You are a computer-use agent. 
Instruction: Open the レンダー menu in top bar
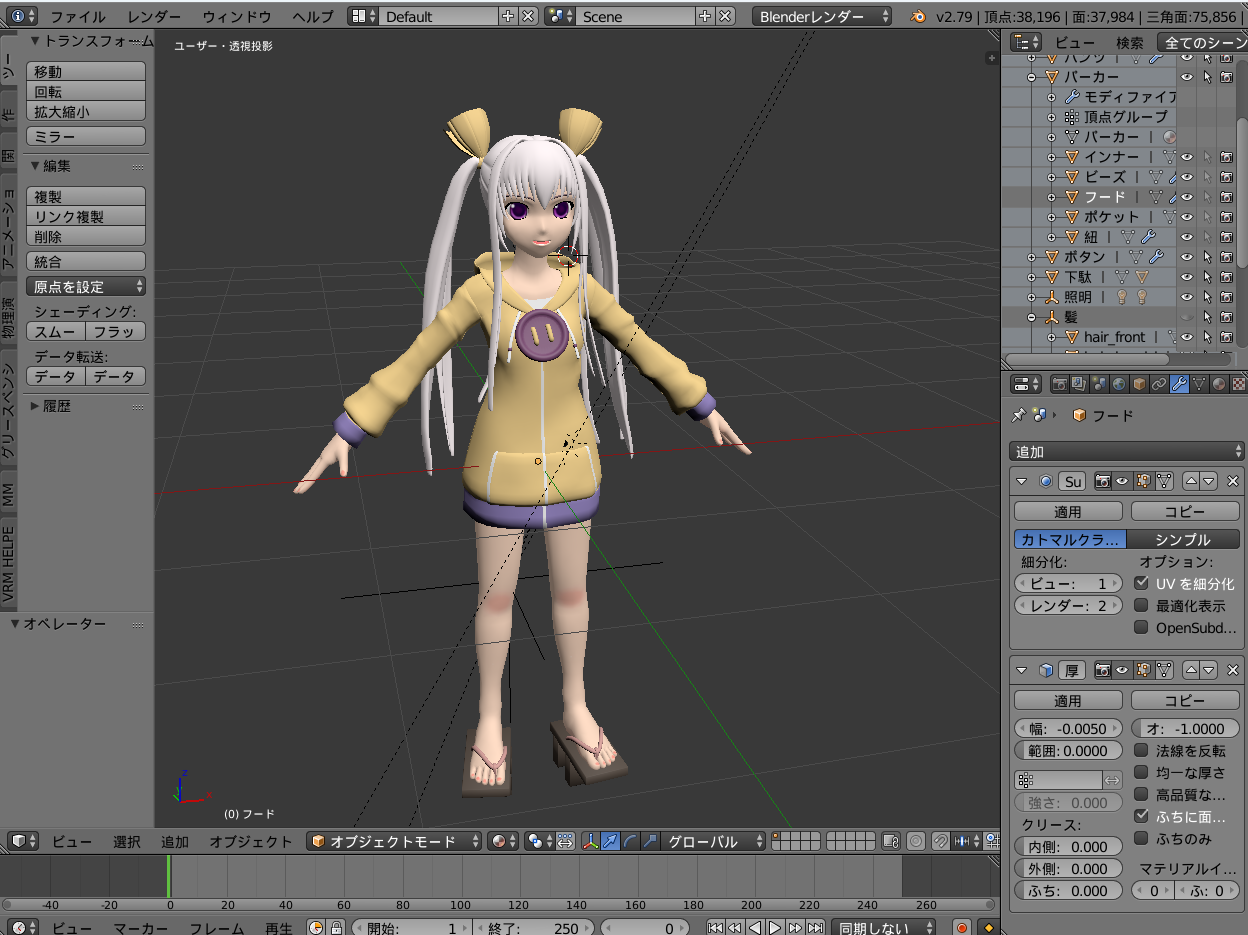(154, 16)
